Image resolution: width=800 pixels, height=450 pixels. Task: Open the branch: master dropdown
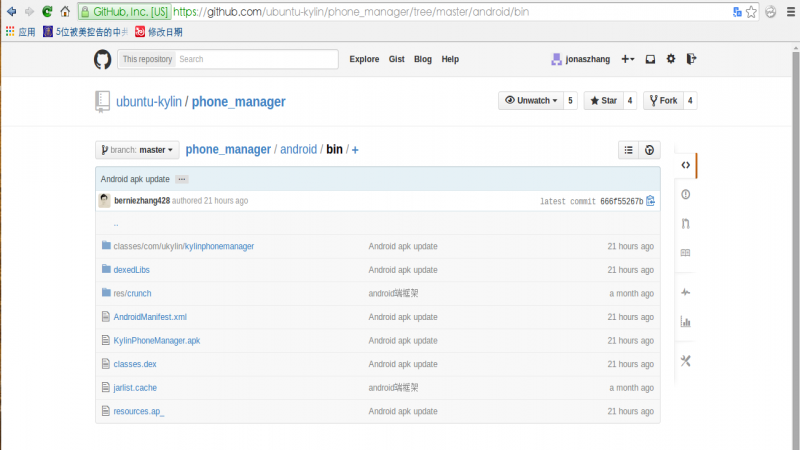tap(137, 150)
